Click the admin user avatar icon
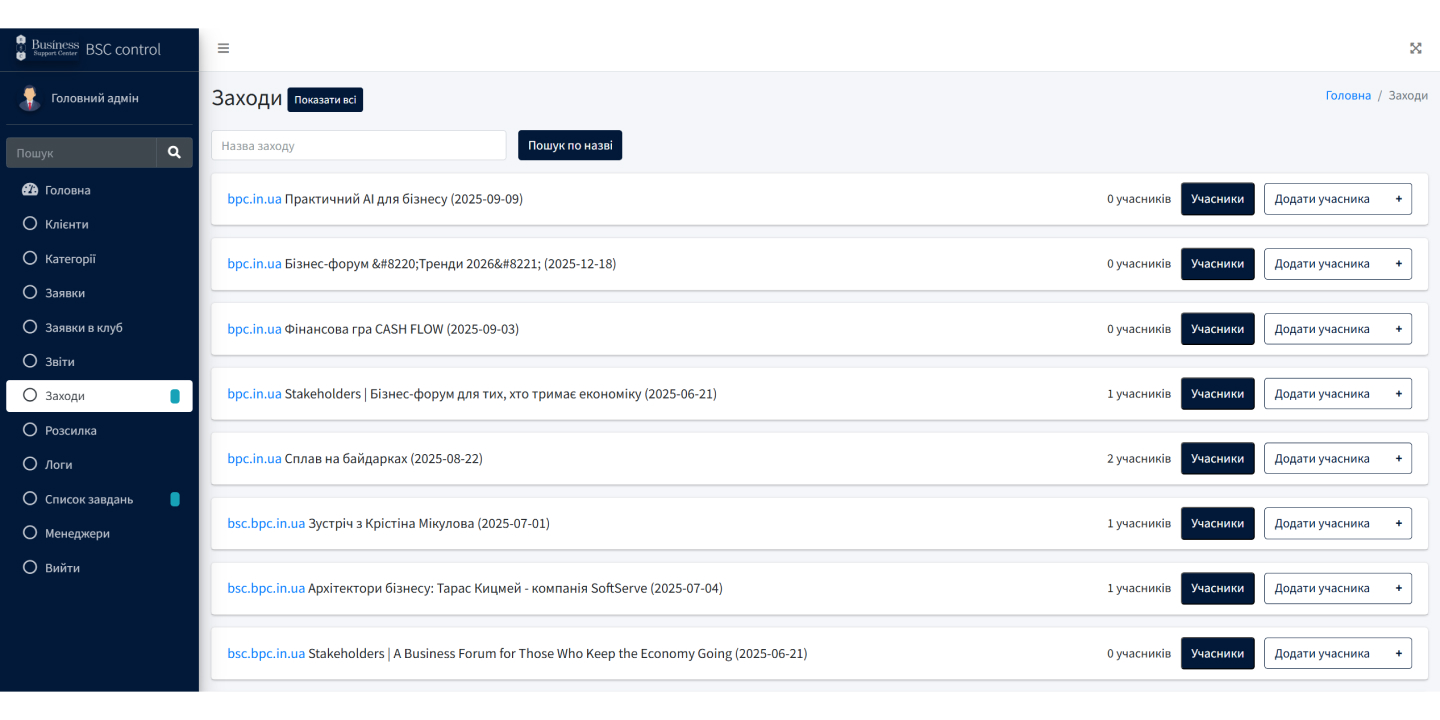Screen dimensions: 1440x720 (x=29, y=98)
